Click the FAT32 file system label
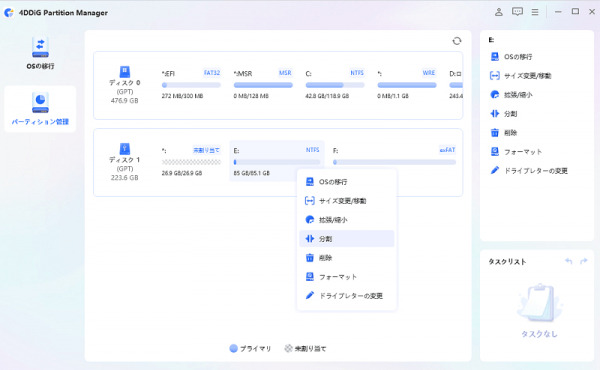 tap(212, 73)
